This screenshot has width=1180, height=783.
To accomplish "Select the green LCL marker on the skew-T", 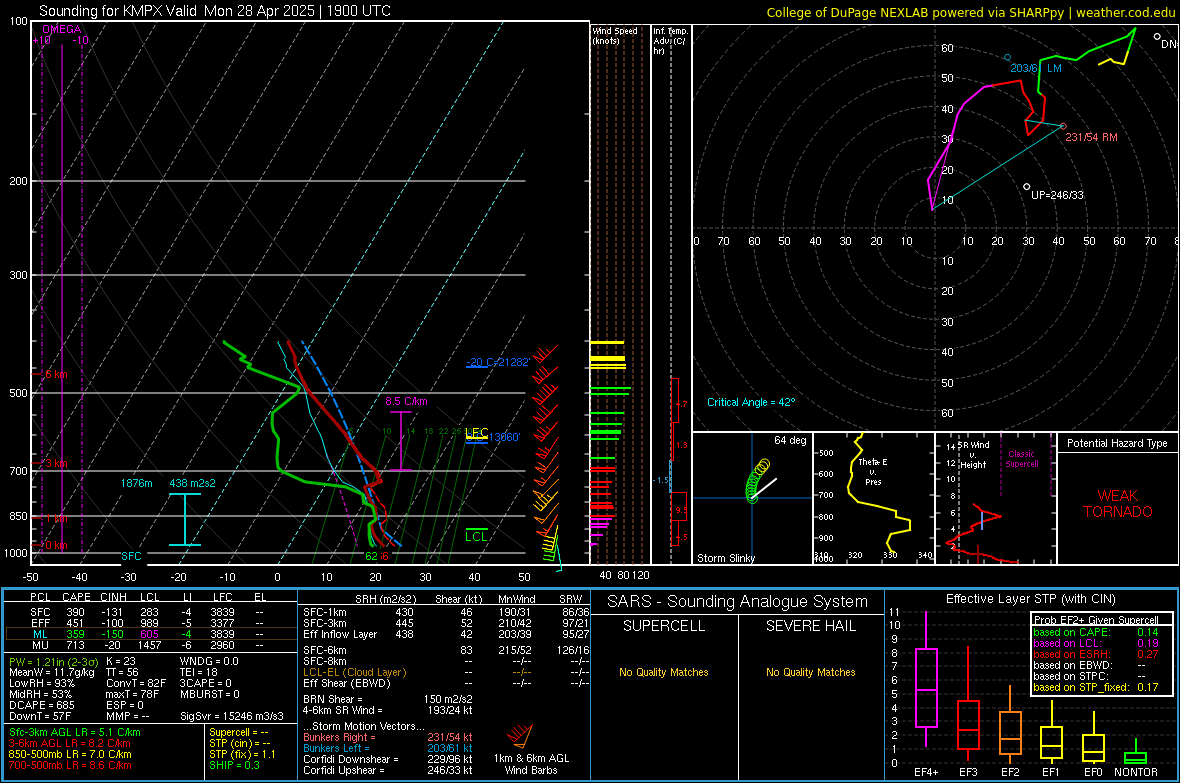I will click(x=476, y=536).
